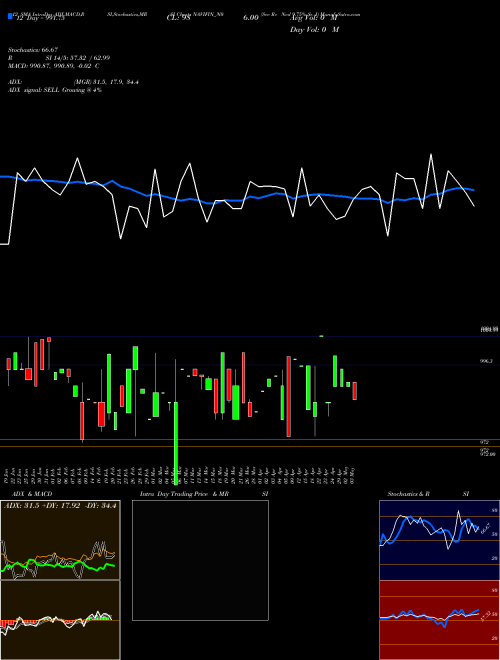
Task: Click the 'ADX: 31.5 +DY: 17.92 -DY: 34.4' header
Action: [x=60, y=505]
